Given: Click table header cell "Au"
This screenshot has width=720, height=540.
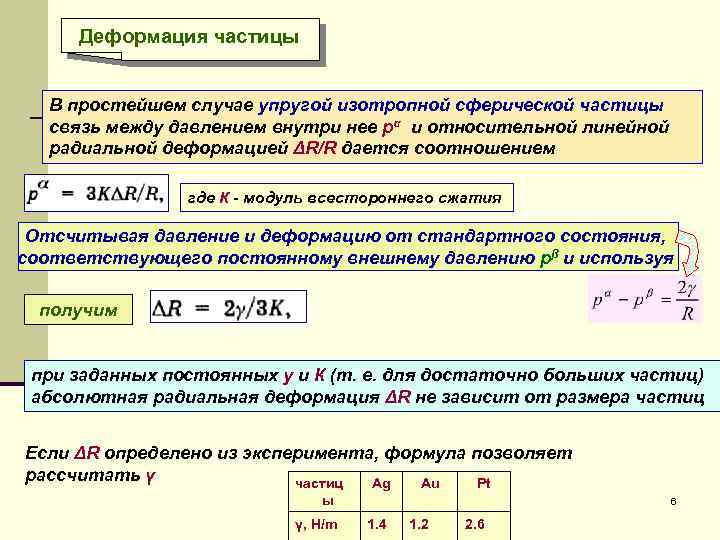Looking at the screenshot, I should tap(430, 491).
